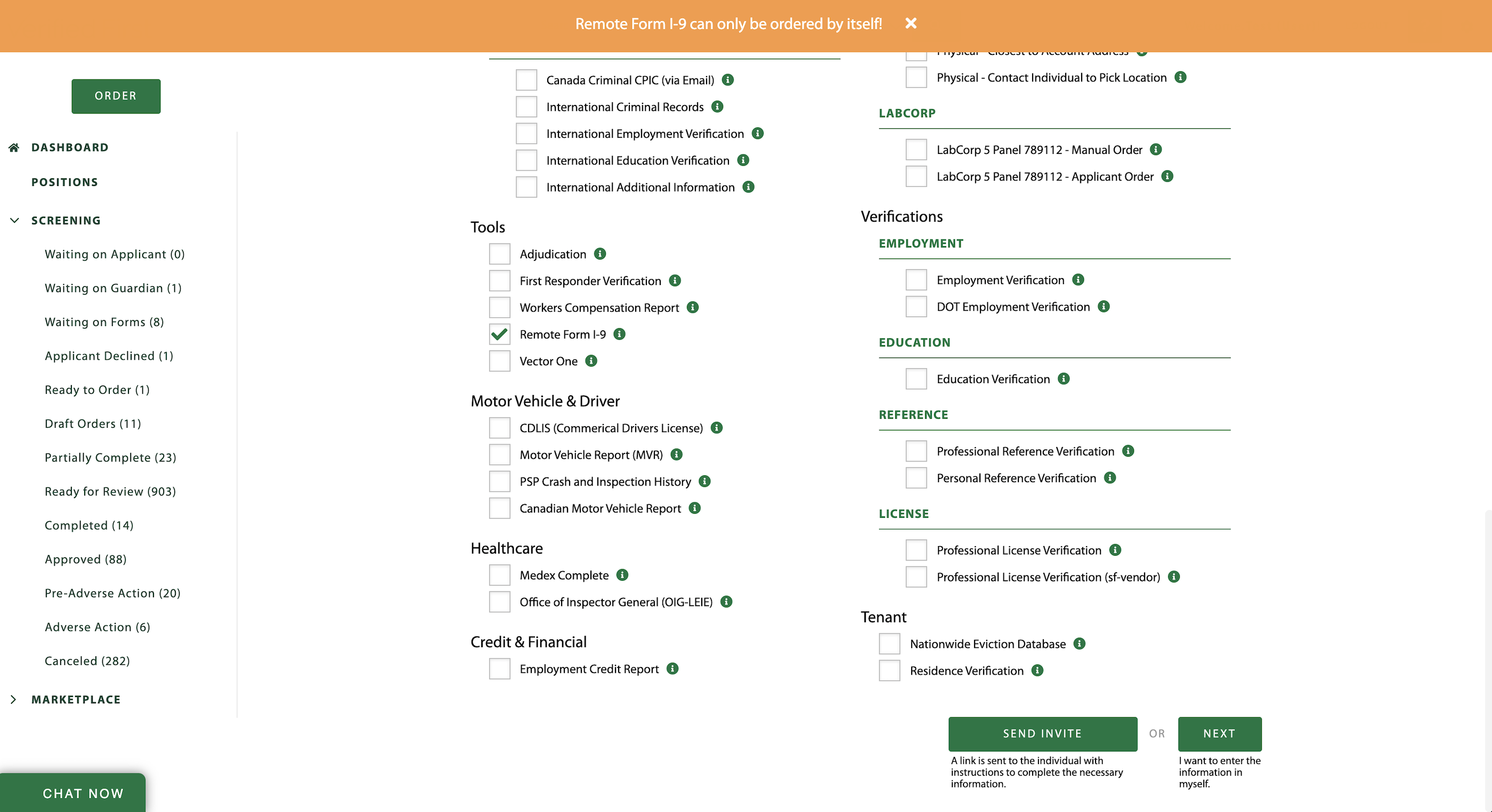Click info icon beside Remote Form I-9
The width and height of the screenshot is (1492, 812).
pos(620,334)
